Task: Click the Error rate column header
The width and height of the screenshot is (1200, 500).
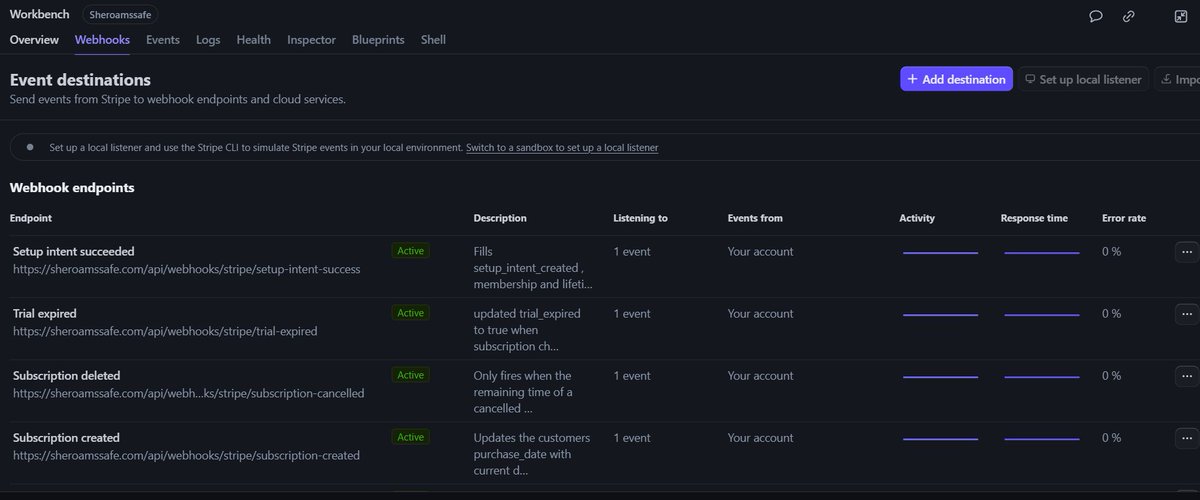Action: (x=1124, y=218)
